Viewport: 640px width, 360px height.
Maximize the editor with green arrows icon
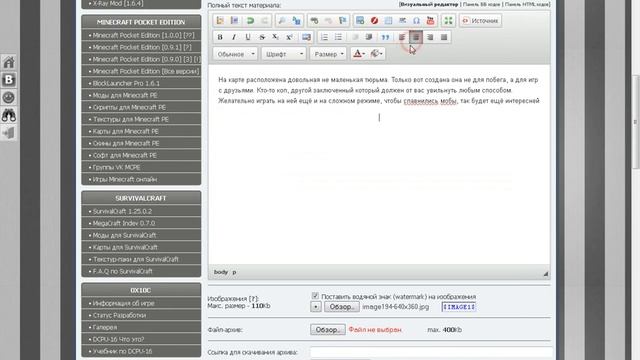coord(448,20)
